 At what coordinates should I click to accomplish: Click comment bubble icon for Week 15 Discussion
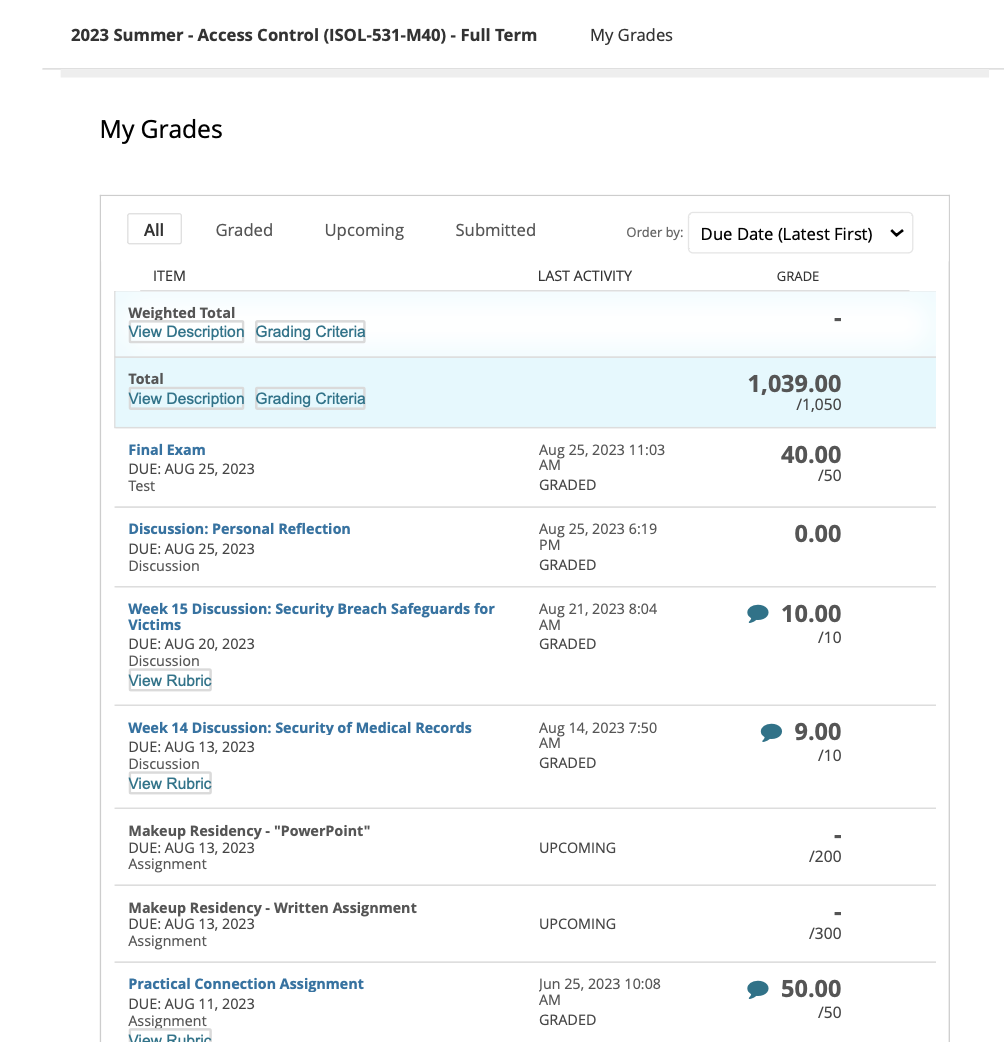point(758,614)
